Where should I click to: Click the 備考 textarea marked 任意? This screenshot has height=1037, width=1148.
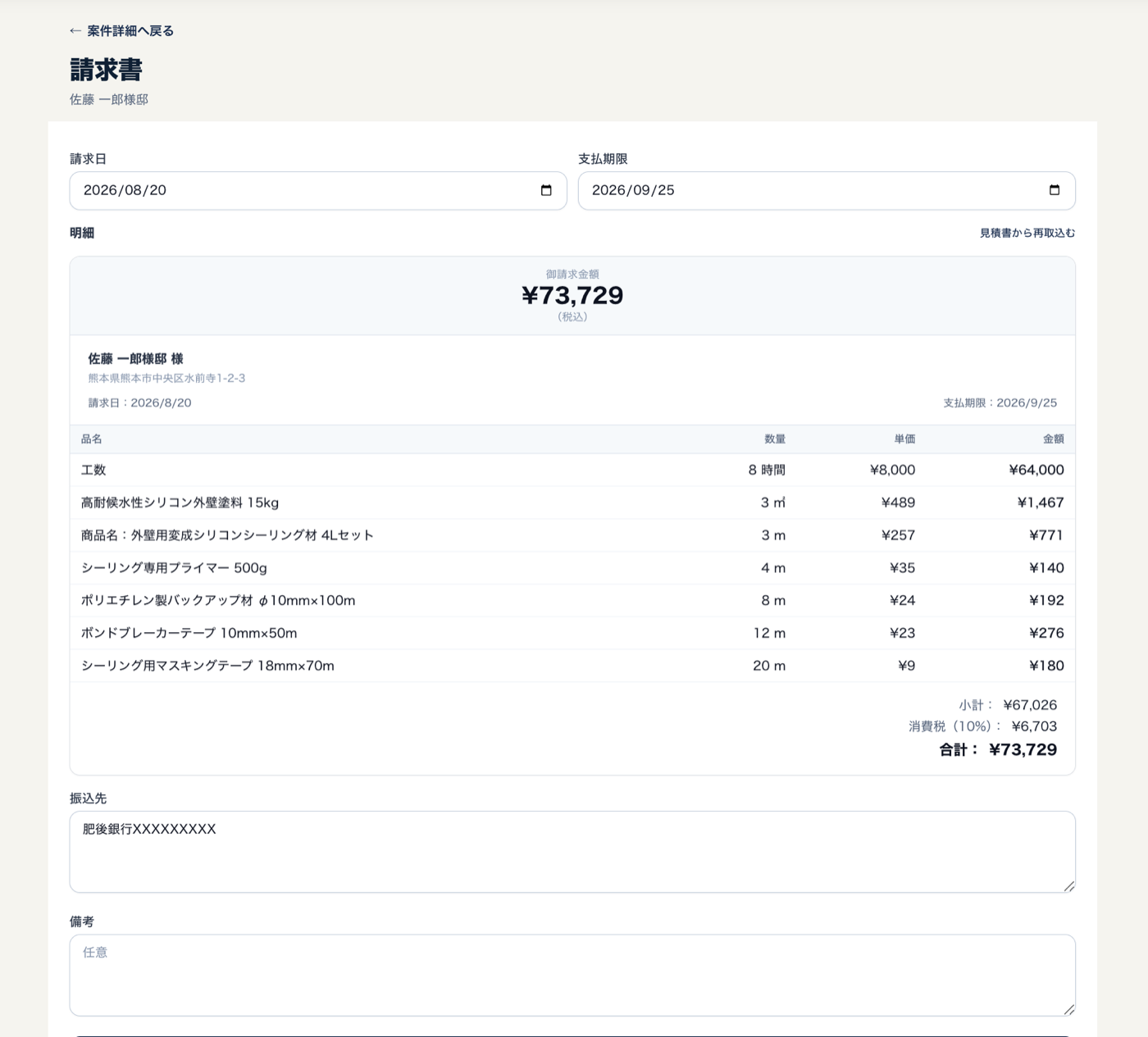coord(572,975)
